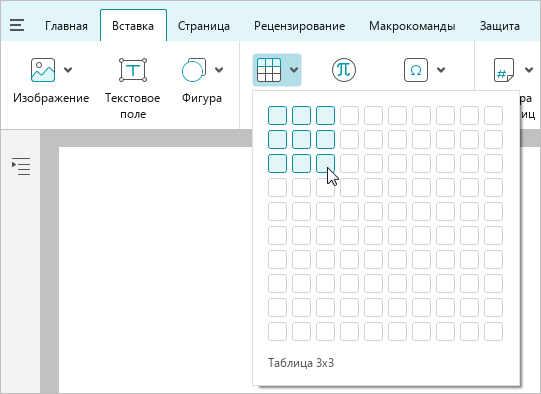Image resolution: width=541 pixels, height=394 pixels.
Task: Collapse the table dropdown arrow
Action: 294,70
